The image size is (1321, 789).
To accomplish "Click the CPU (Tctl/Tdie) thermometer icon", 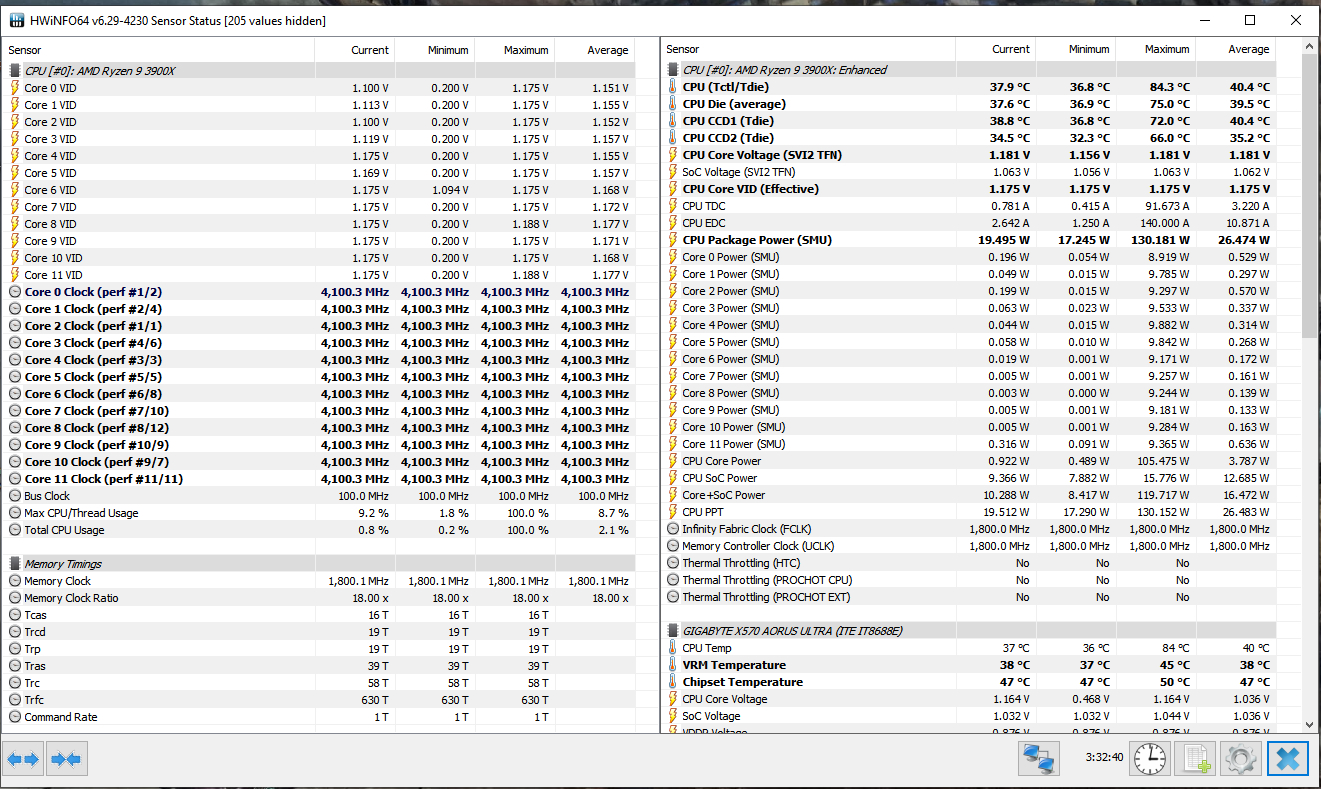I will click(x=672, y=87).
